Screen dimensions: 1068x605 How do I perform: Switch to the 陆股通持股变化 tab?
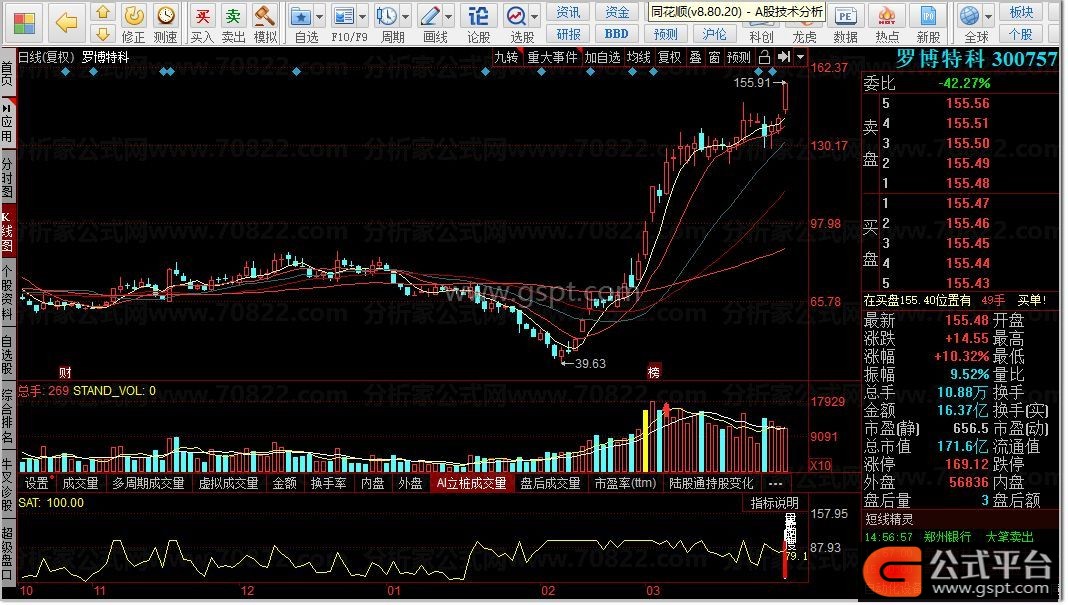click(711, 483)
